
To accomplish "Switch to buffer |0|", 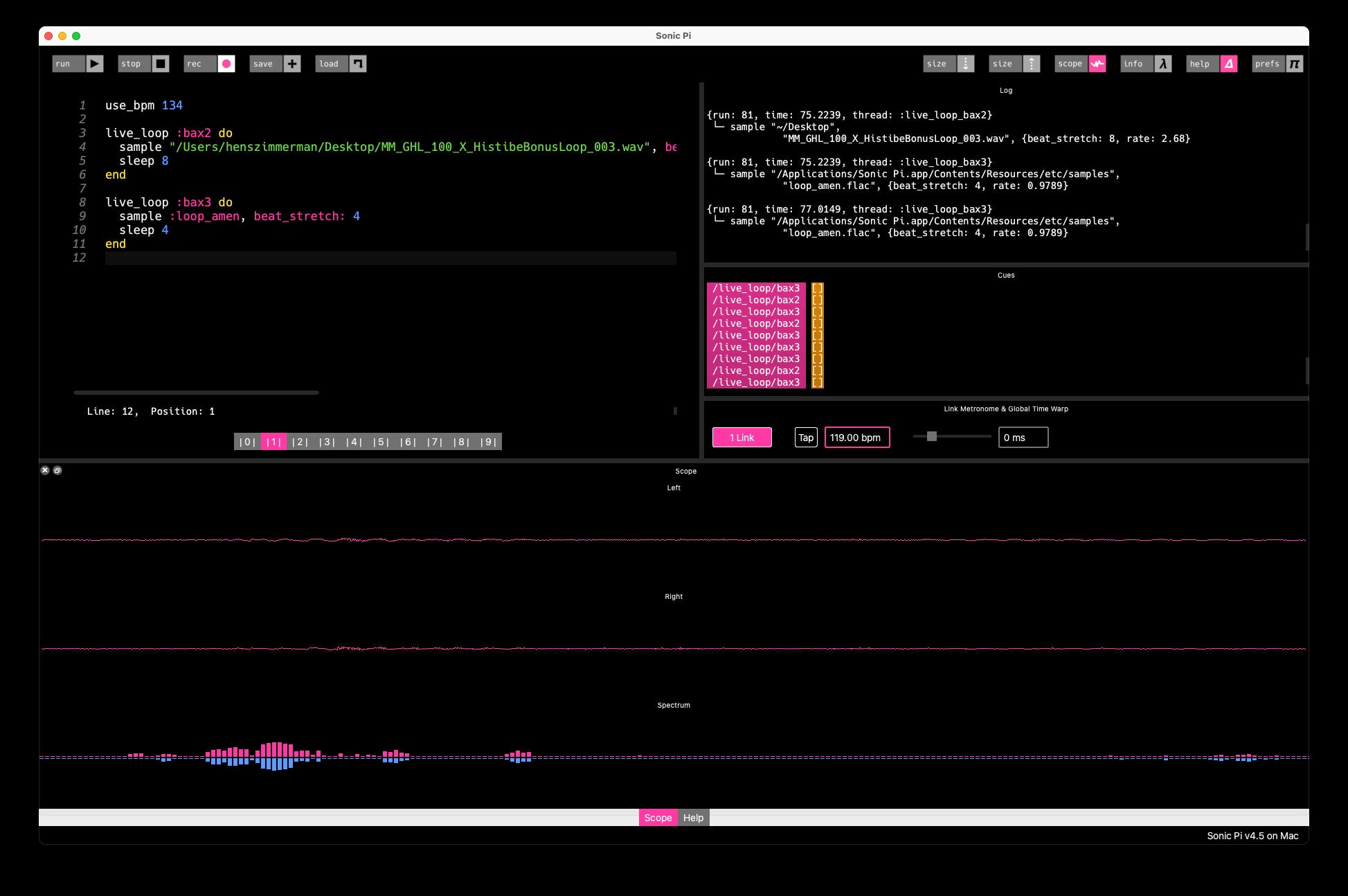I will pos(247,442).
